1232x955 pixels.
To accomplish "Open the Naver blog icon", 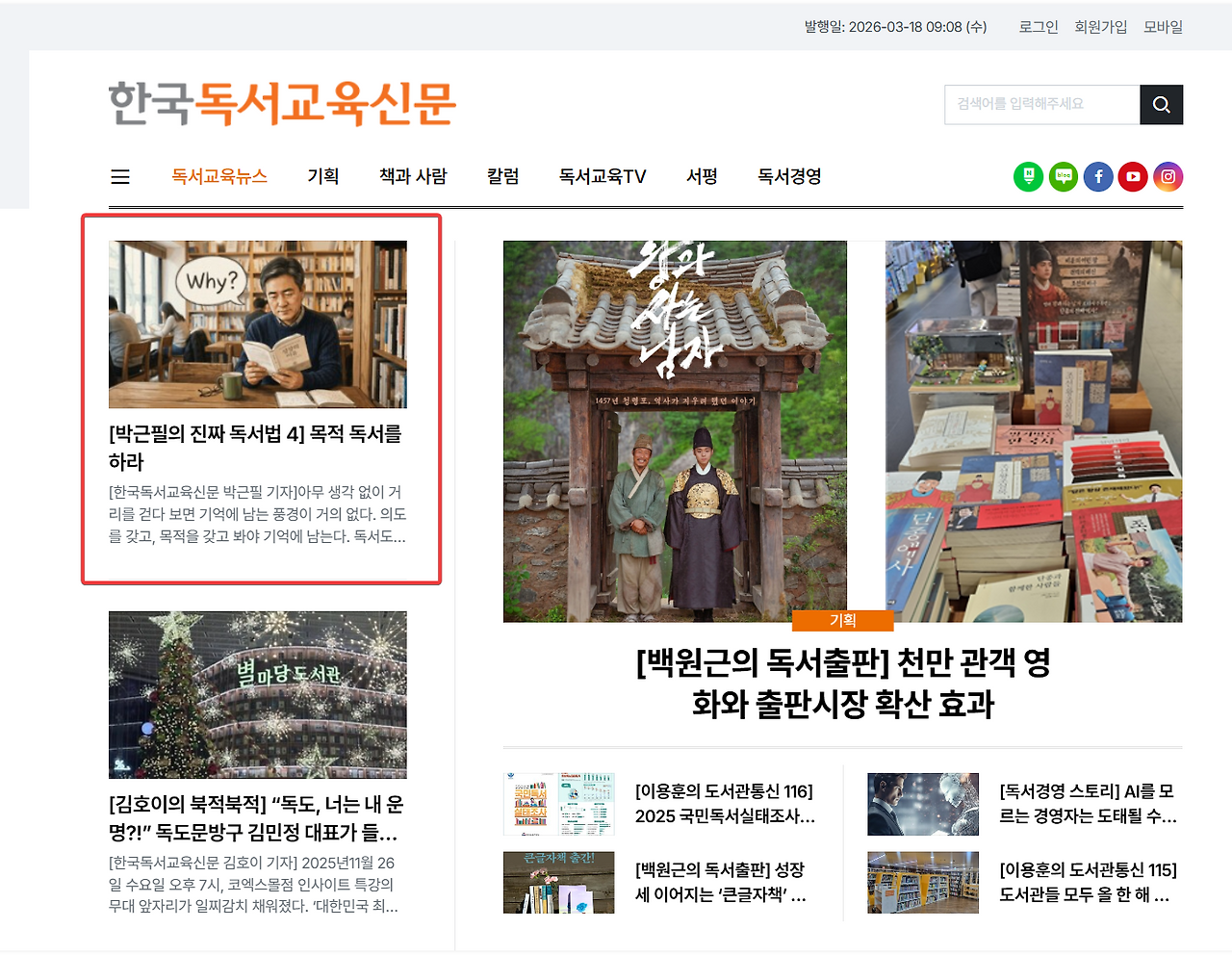I will [1064, 177].
